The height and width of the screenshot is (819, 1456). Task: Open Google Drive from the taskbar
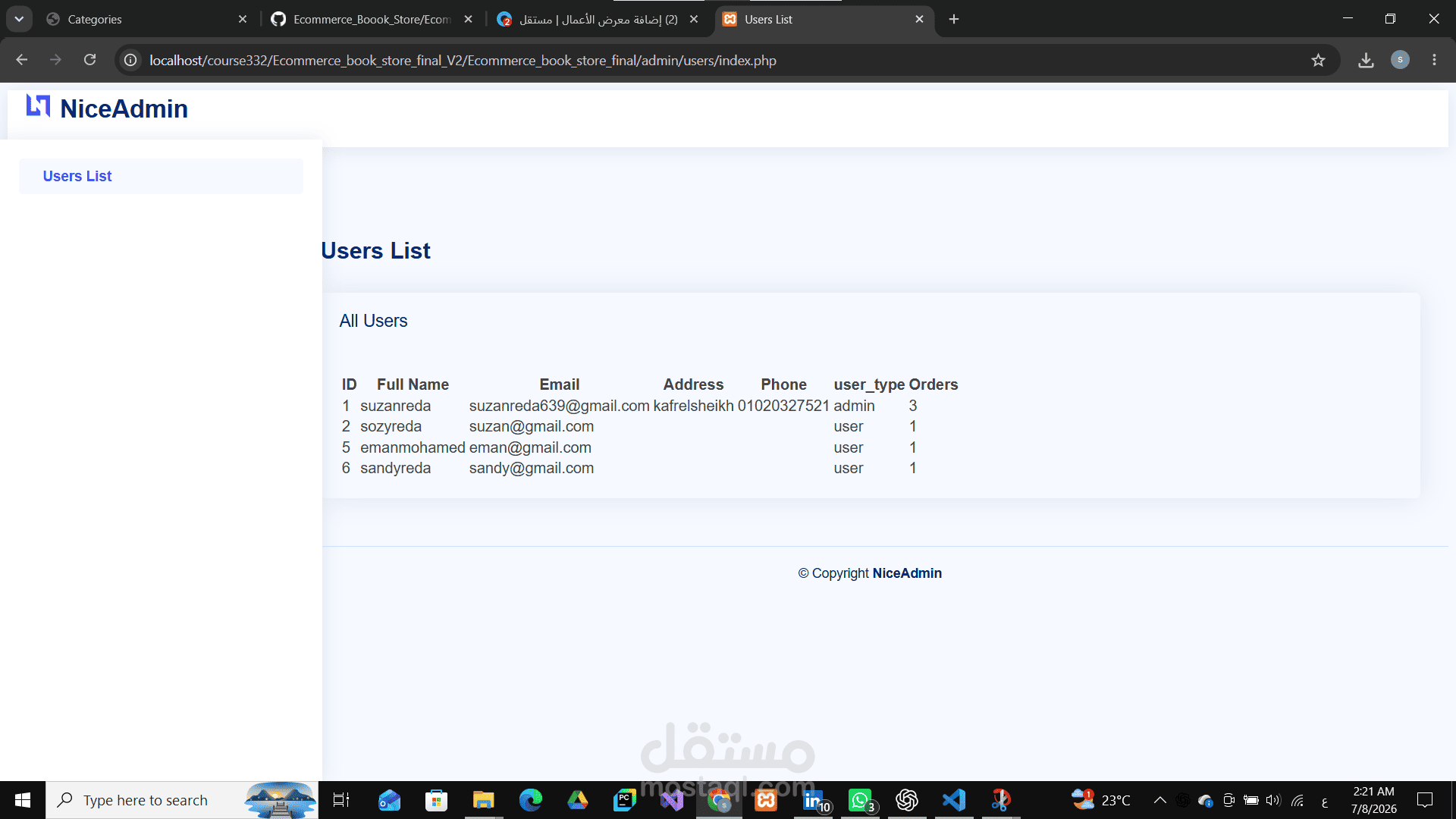(x=578, y=800)
